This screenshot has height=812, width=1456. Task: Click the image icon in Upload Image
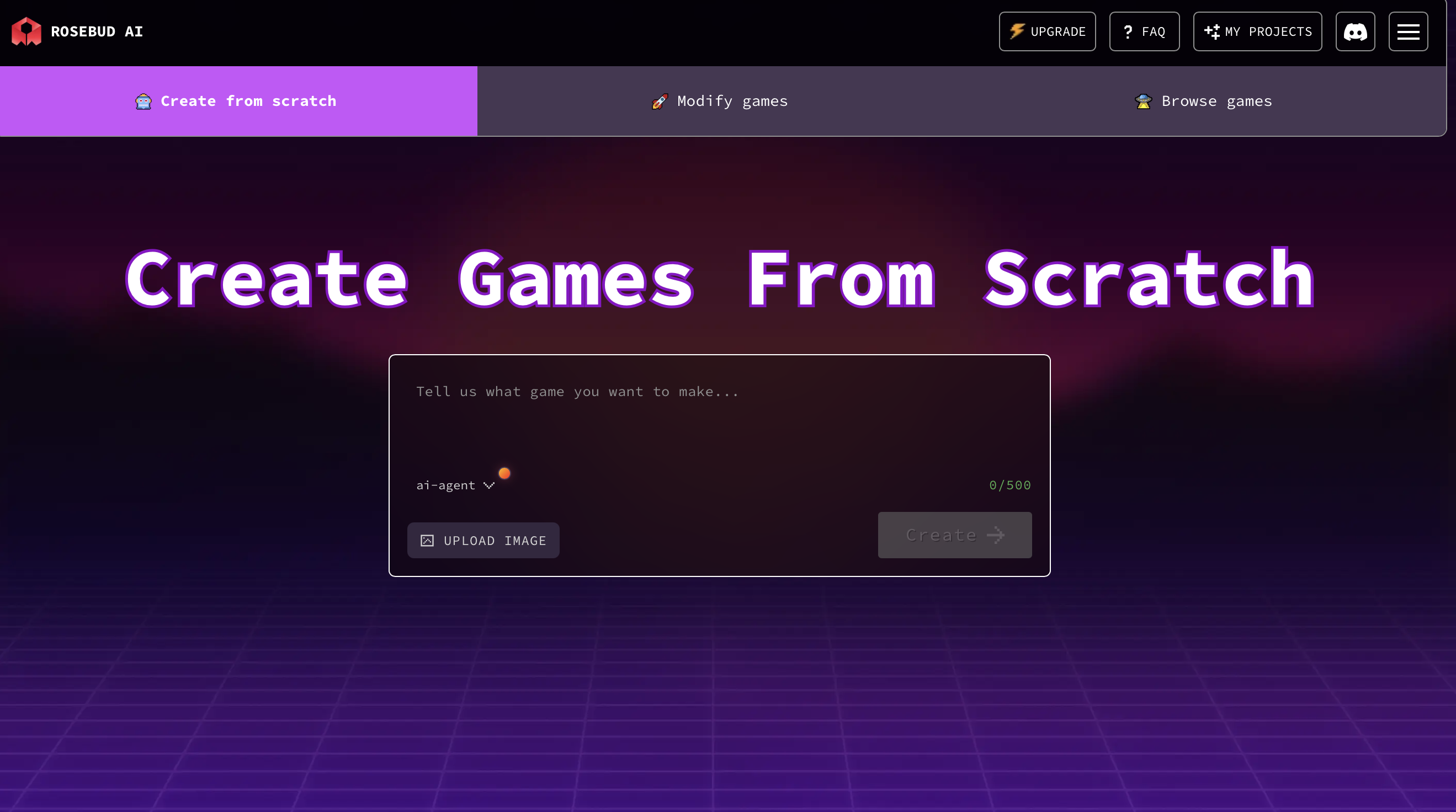(x=427, y=541)
